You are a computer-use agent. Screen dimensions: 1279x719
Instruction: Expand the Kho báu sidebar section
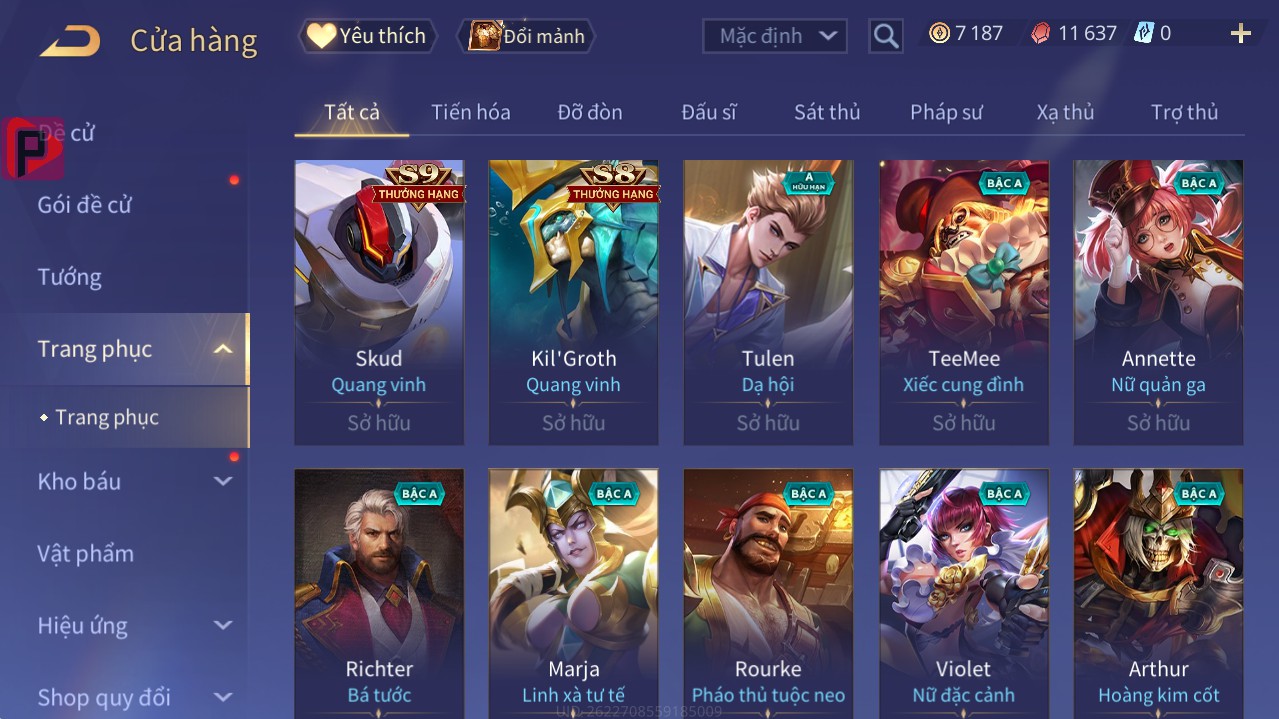coord(223,481)
